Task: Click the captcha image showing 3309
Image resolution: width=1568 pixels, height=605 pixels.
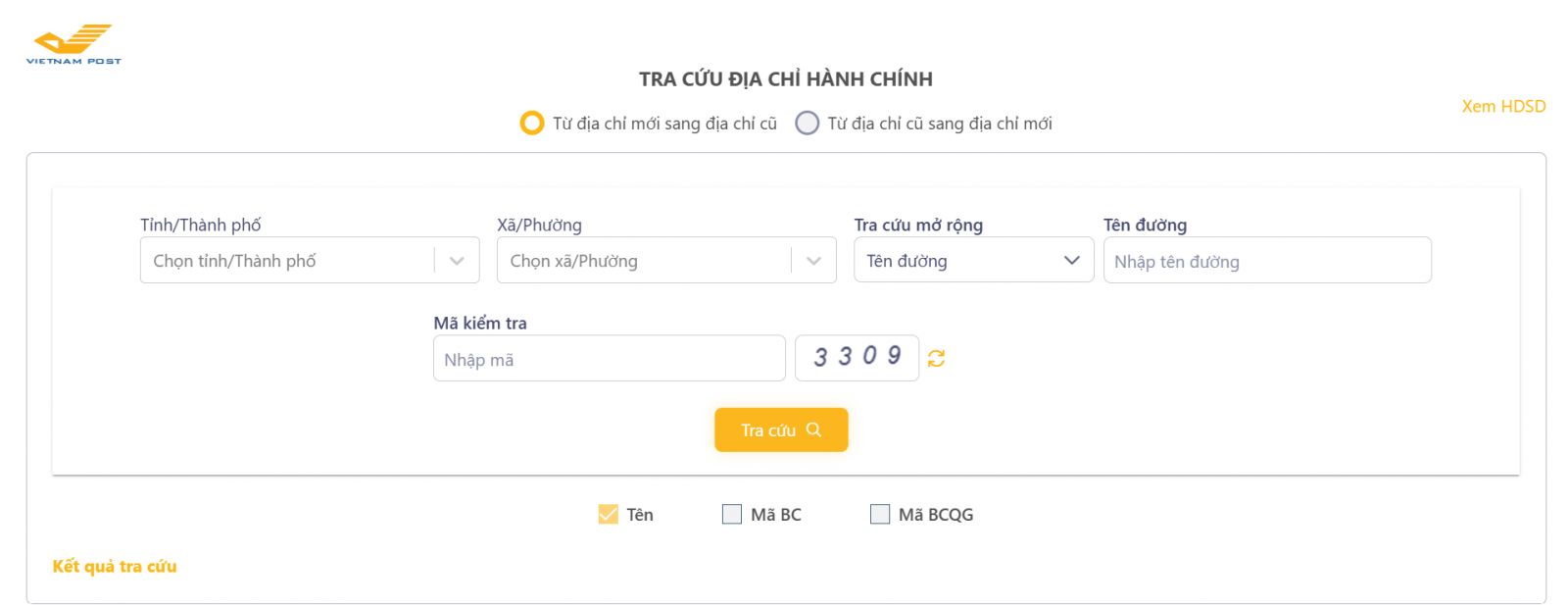Action: click(857, 357)
